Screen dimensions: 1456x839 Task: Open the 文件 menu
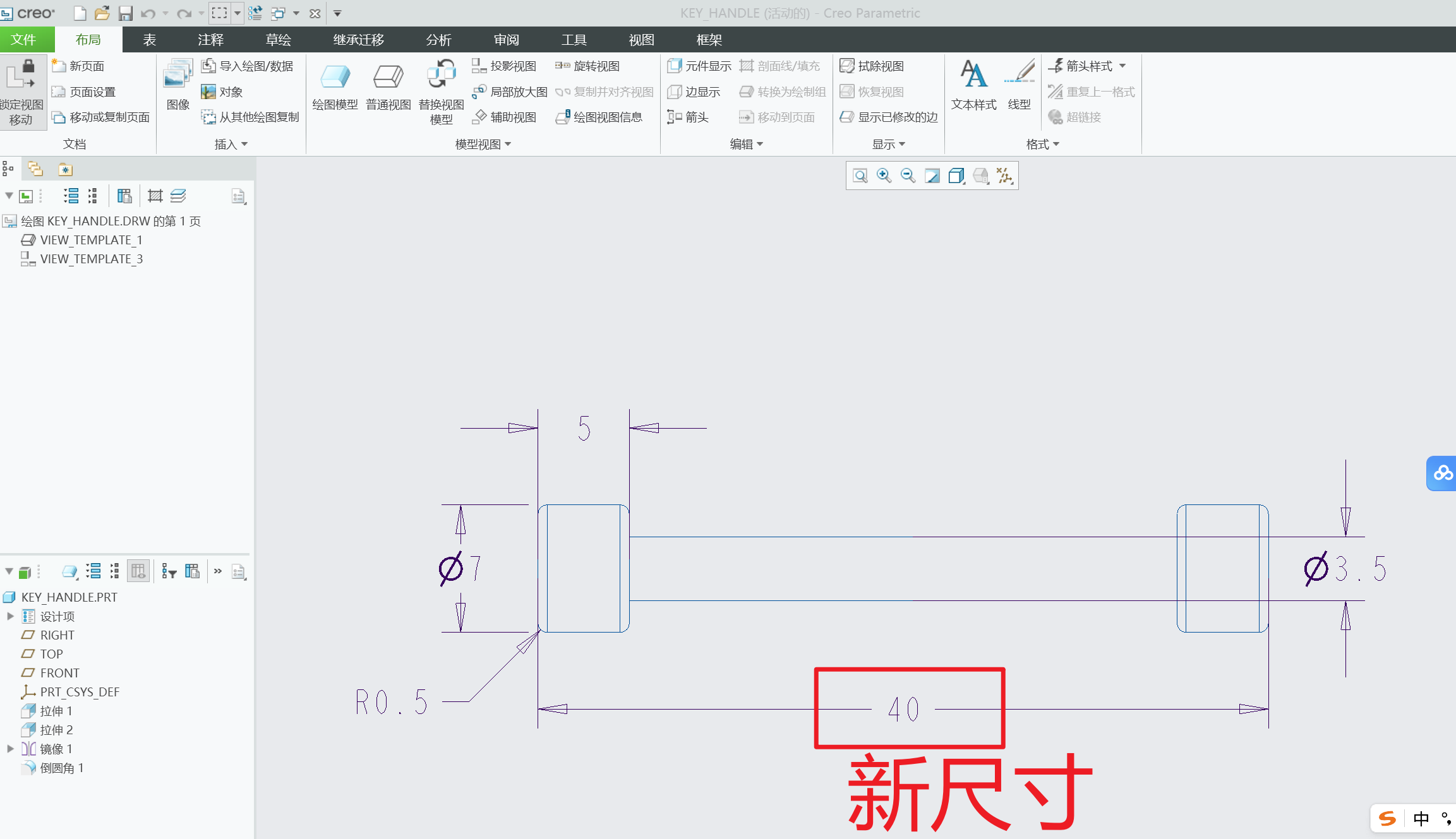pyautogui.click(x=27, y=39)
